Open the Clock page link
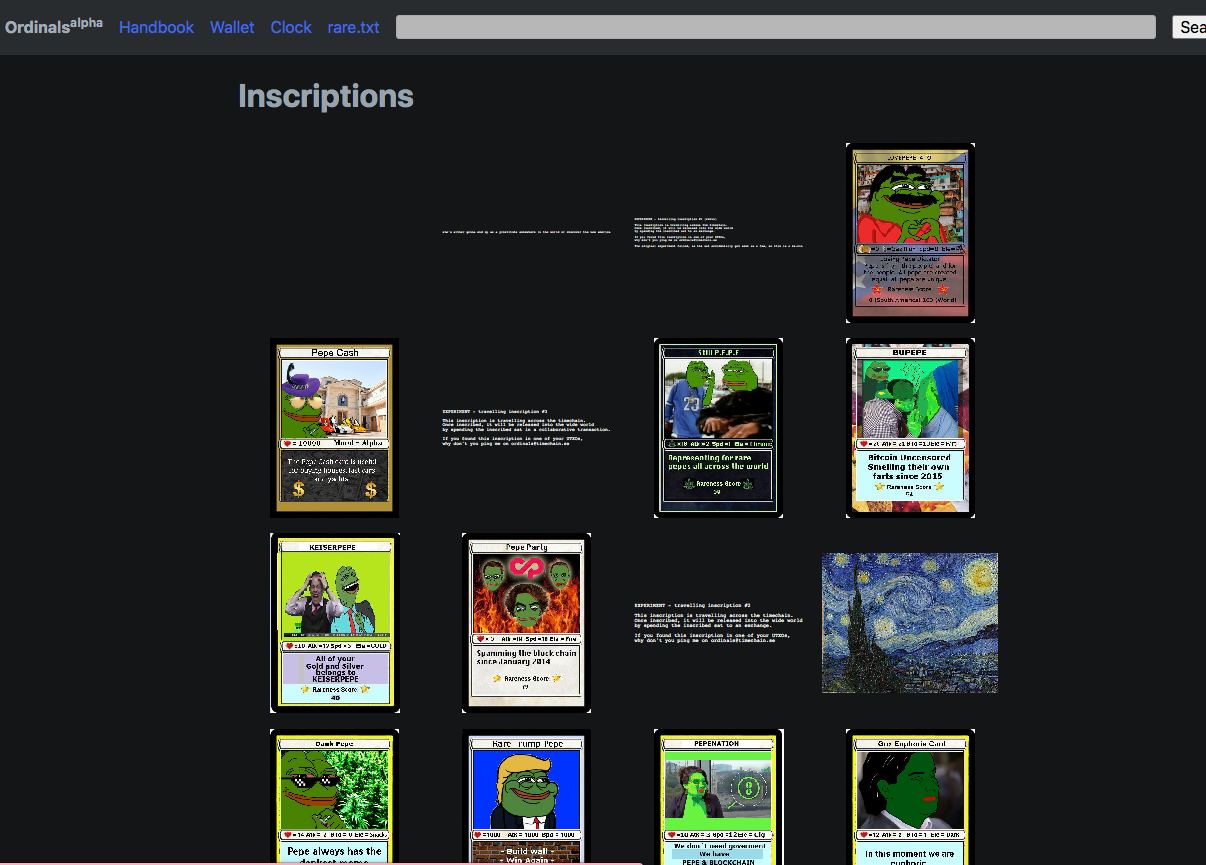The height and width of the screenshot is (865, 1206). [291, 27]
